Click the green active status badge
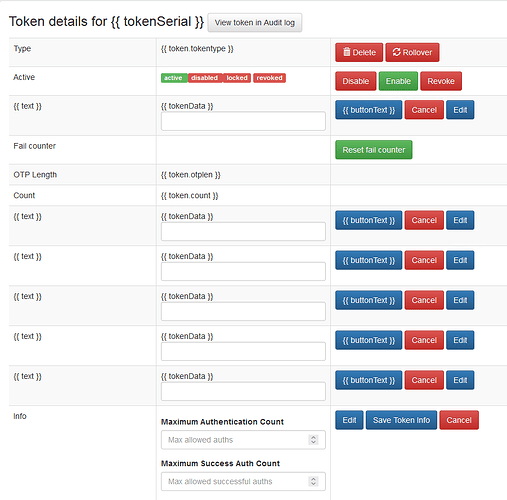507x500 pixels. tap(174, 78)
